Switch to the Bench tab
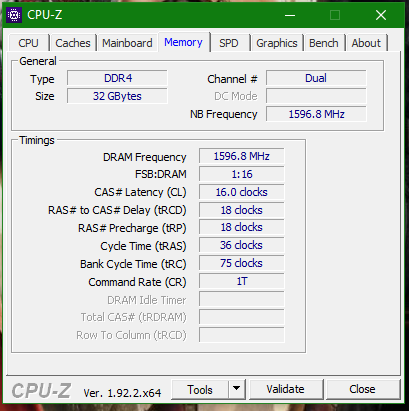The image size is (409, 411). (324, 43)
